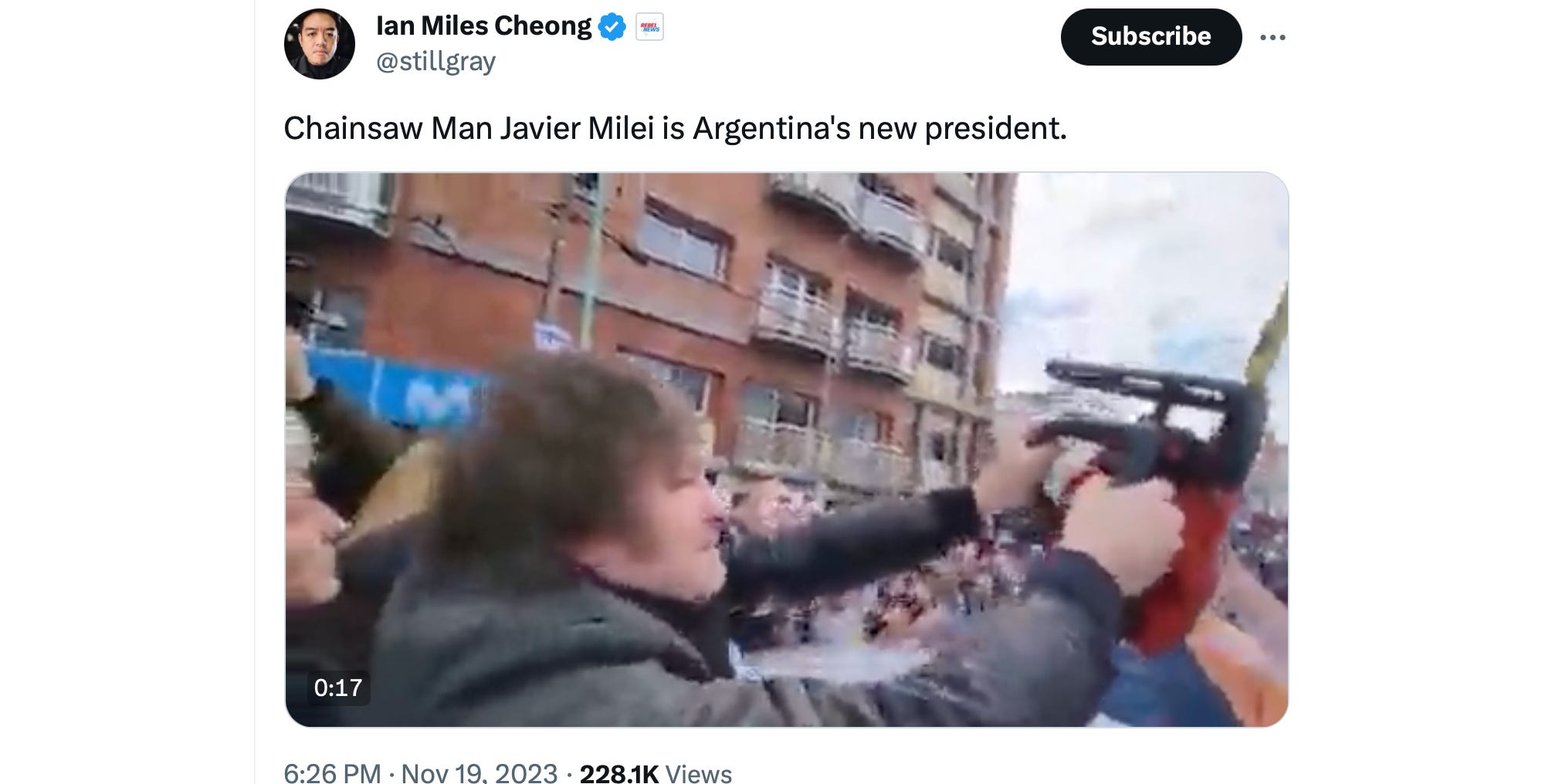Image resolution: width=1552 pixels, height=784 pixels.
Task: Click the Subscribe button
Action: tap(1150, 37)
